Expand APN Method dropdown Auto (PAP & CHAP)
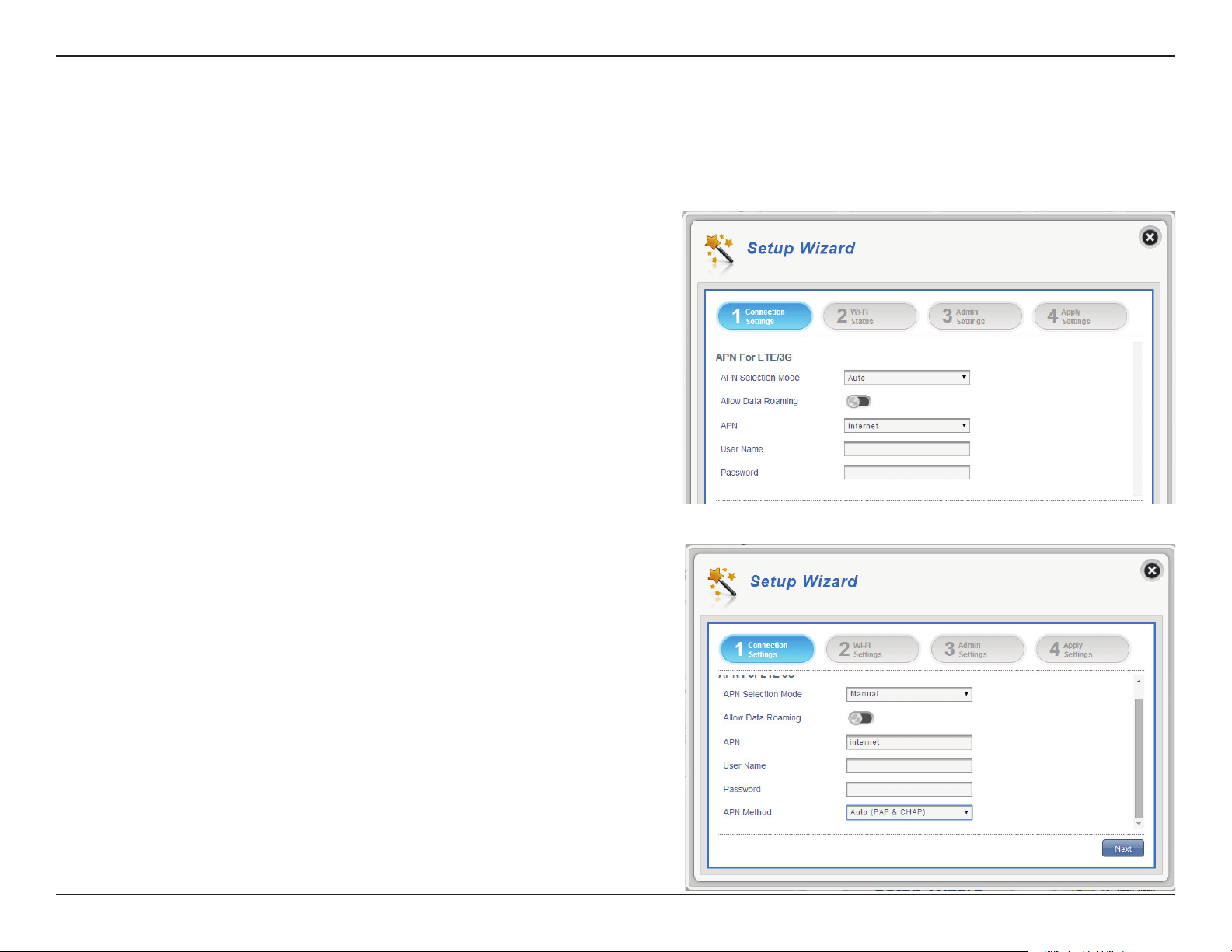 (909, 812)
